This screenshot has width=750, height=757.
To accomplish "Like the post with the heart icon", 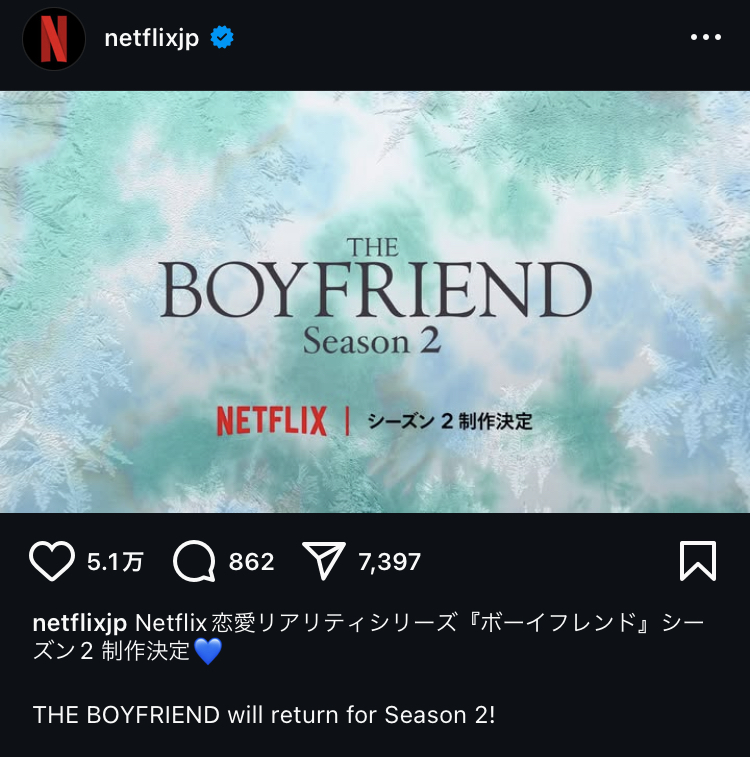I will (x=52, y=561).
